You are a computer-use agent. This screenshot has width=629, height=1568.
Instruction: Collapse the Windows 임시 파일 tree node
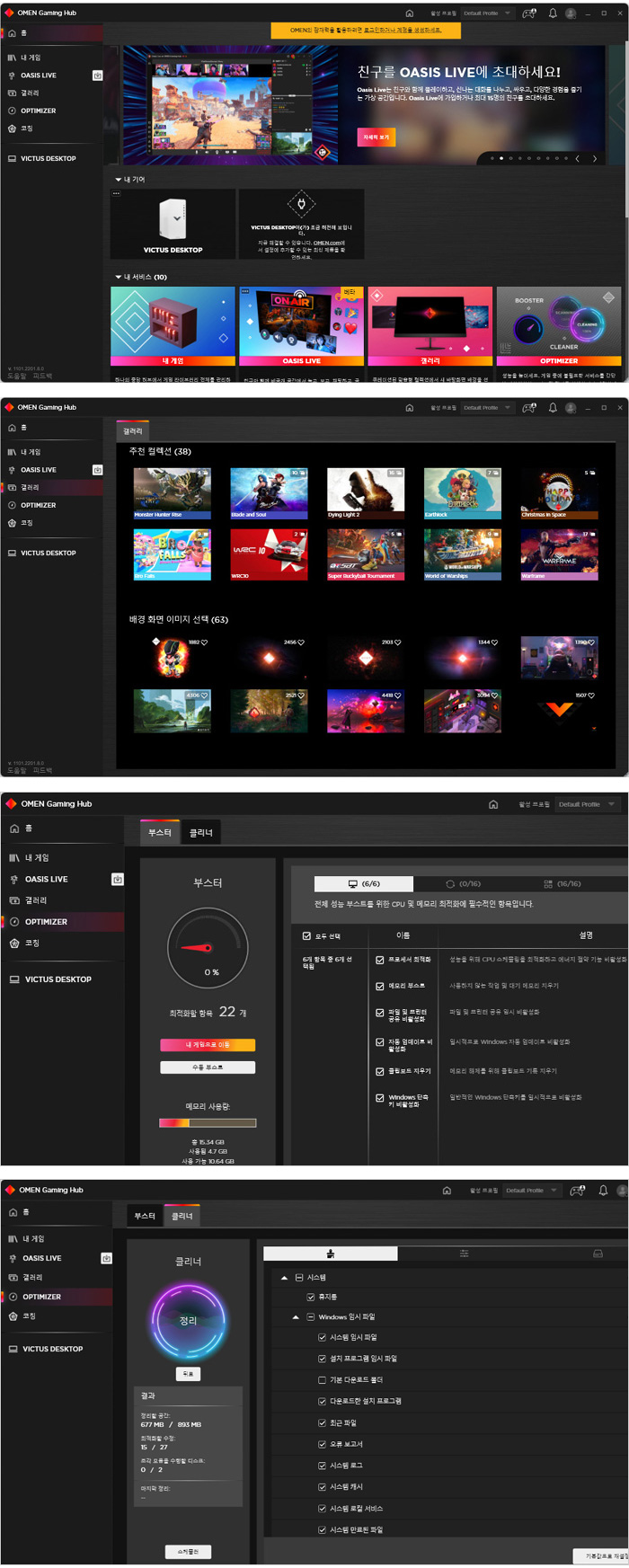coord(296,1316)
